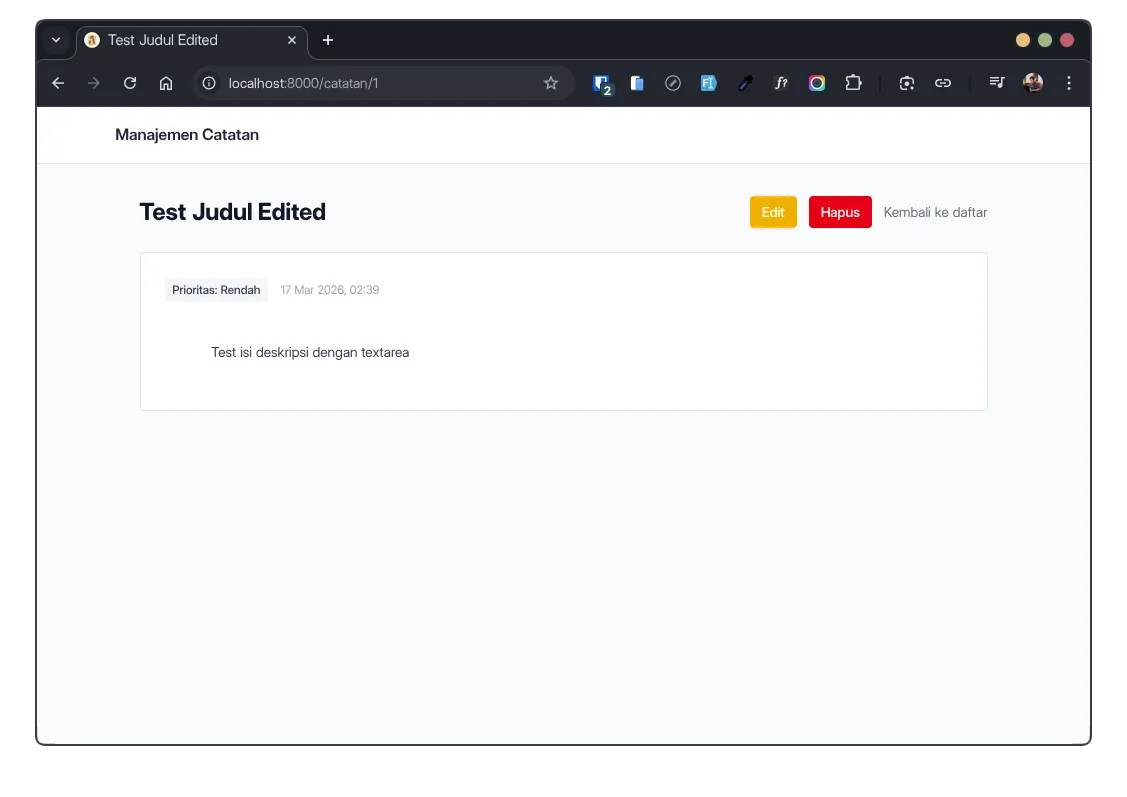Open the reading list music-note icon

(997, 83)
